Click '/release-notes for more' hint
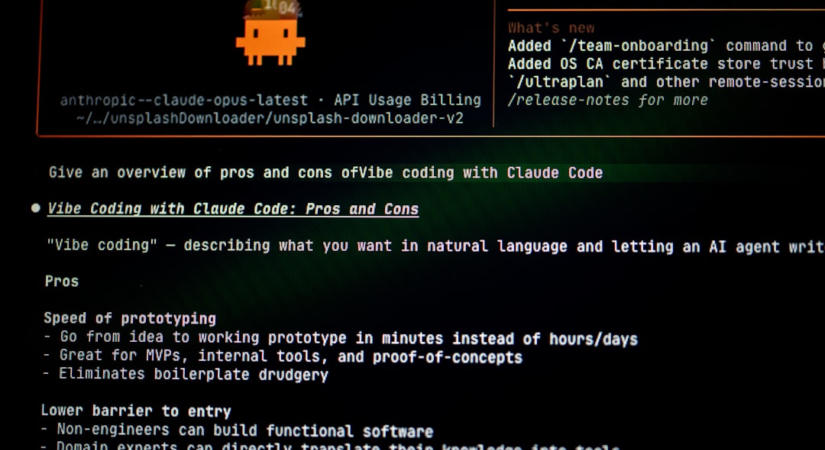Image resolution: width=825 pixels, height=450 pixels. [608, 100]
